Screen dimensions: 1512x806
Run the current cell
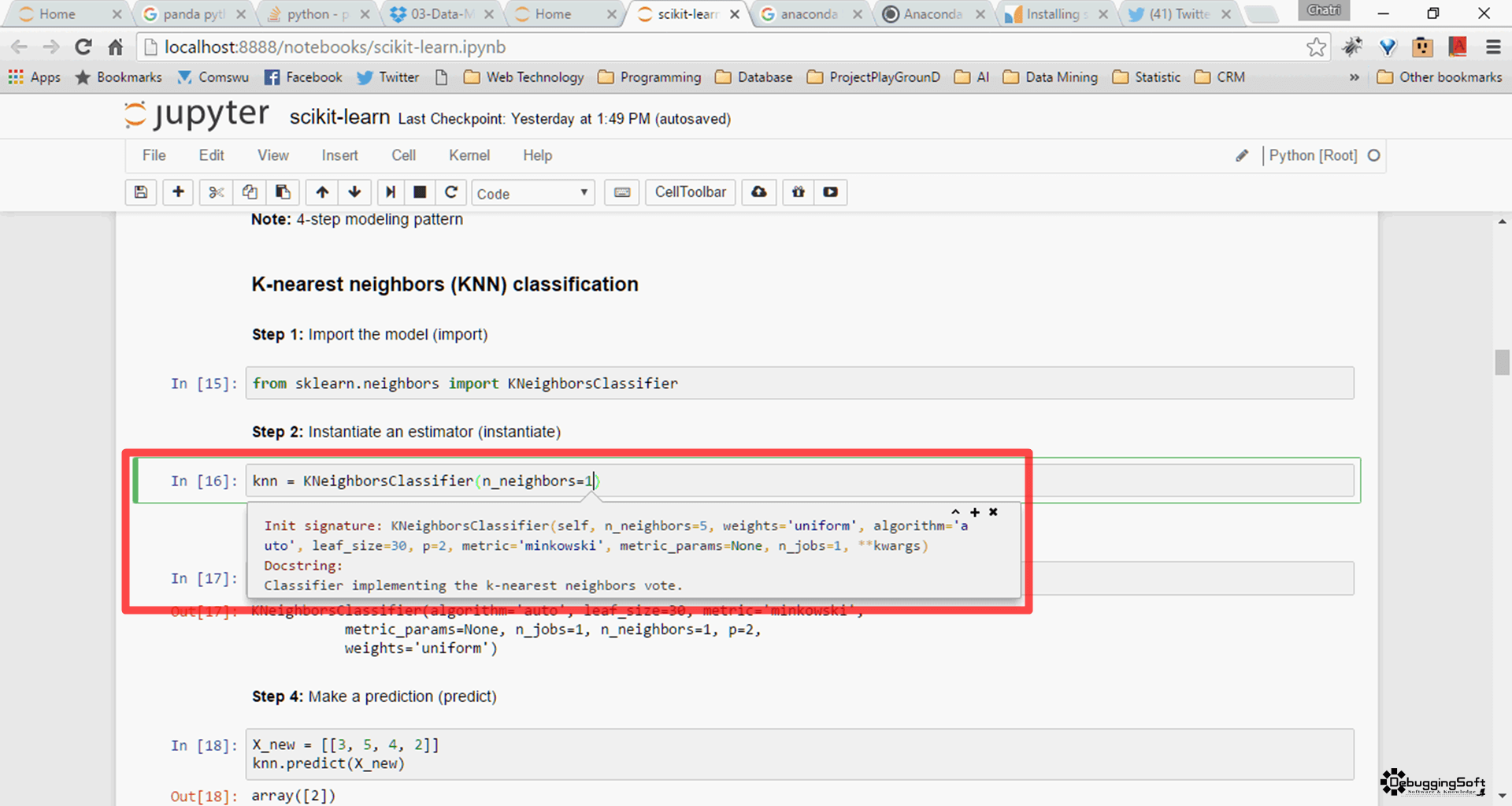(389, 192)
